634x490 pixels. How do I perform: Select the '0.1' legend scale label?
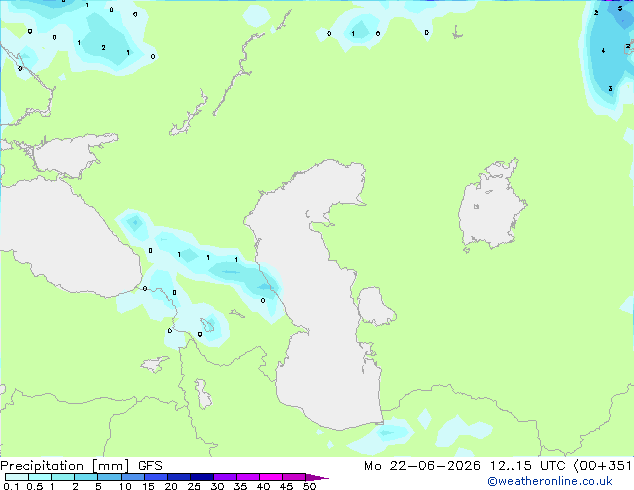coord(11,486)
